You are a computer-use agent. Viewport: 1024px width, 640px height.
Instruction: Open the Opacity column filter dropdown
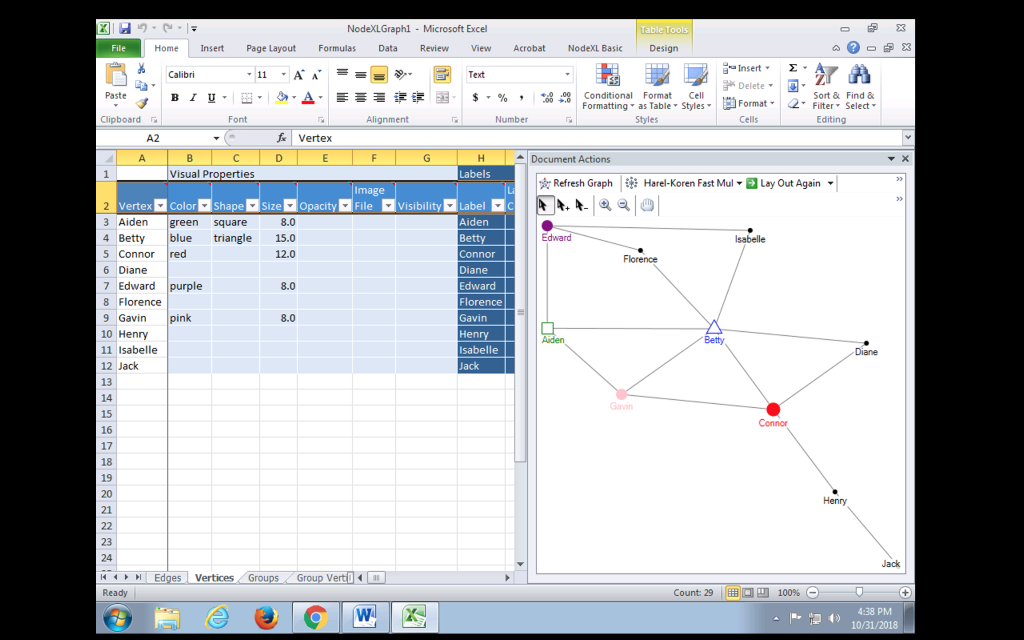click(345, 206)
